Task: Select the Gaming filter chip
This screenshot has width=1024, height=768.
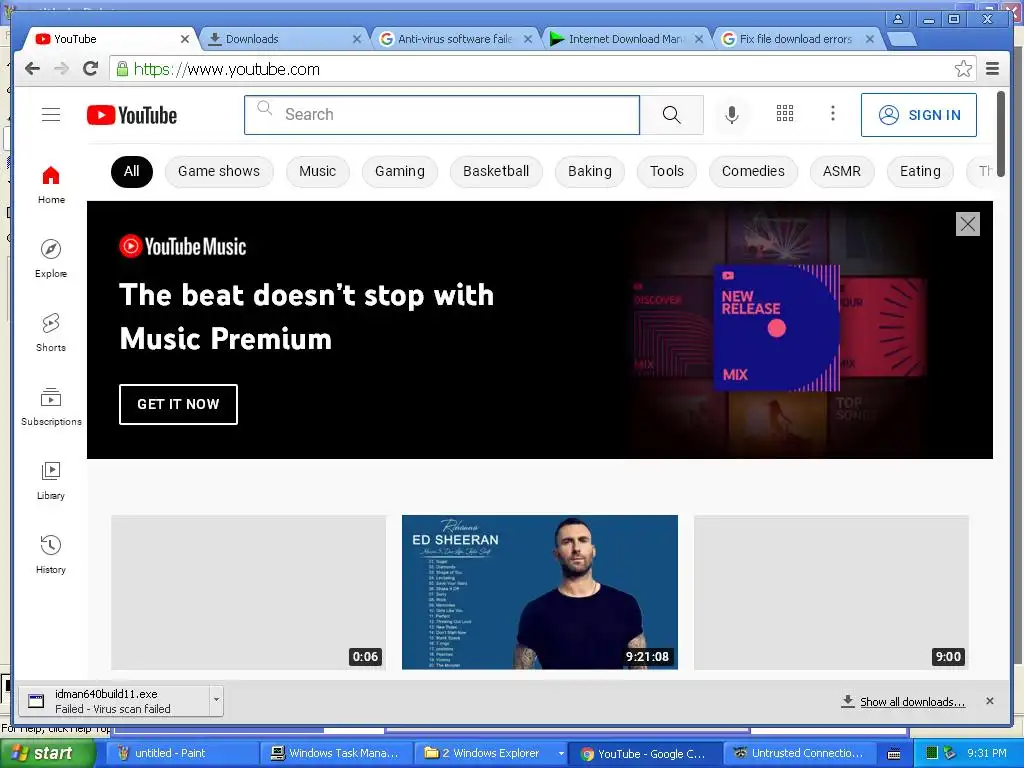Action: (400, 171)
